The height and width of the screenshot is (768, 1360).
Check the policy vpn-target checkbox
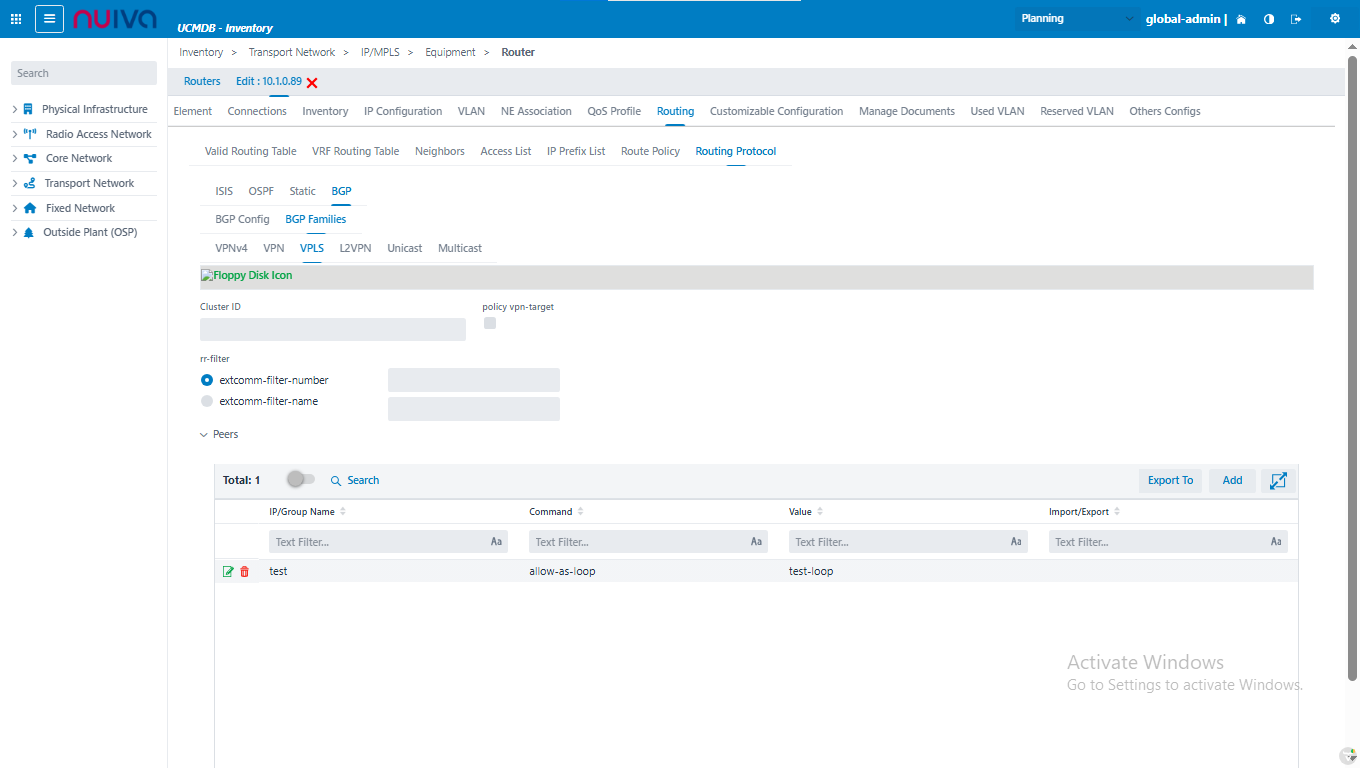click(490, 323)
